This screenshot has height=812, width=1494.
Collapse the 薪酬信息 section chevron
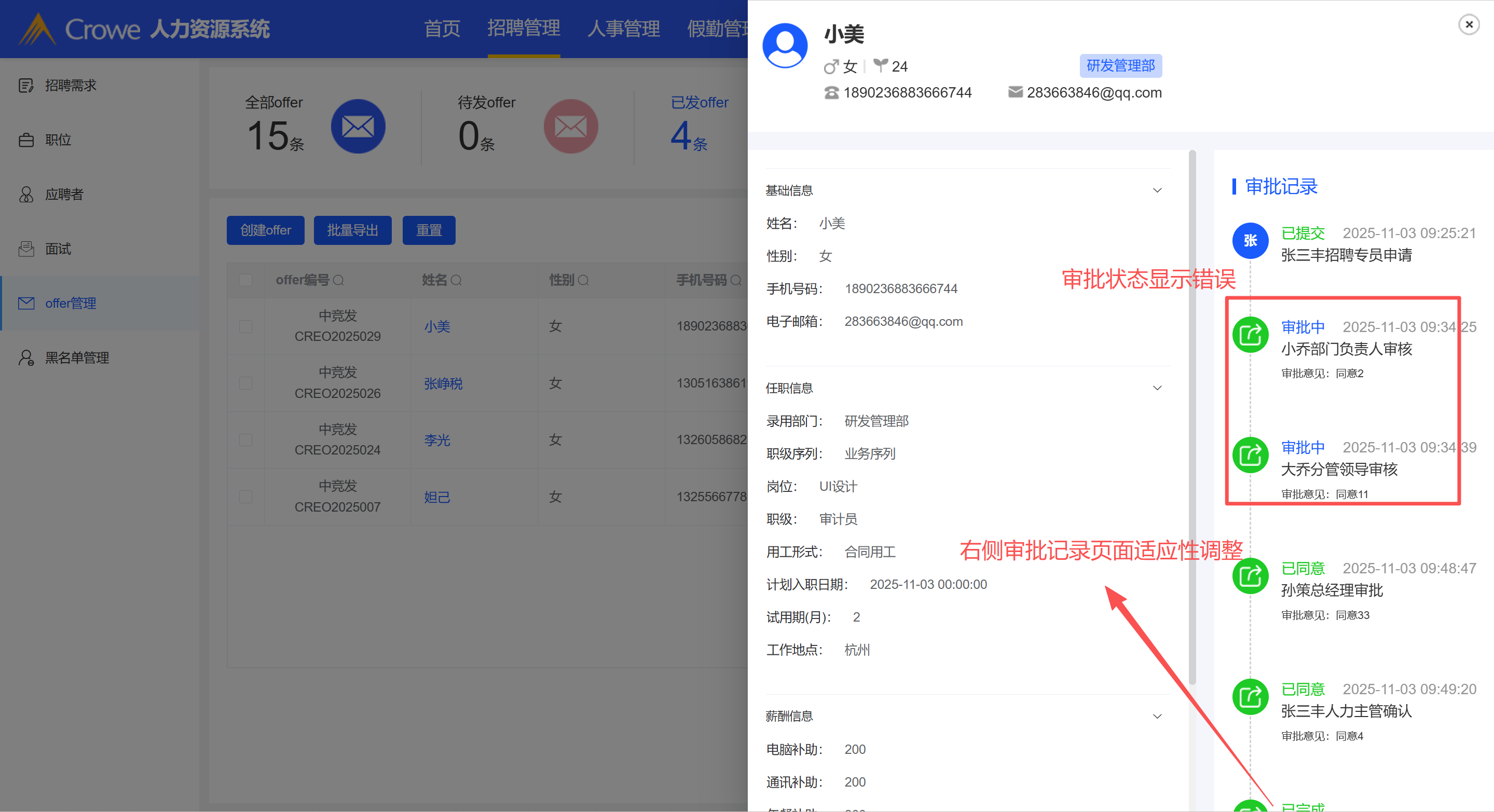click(1157, 717)
